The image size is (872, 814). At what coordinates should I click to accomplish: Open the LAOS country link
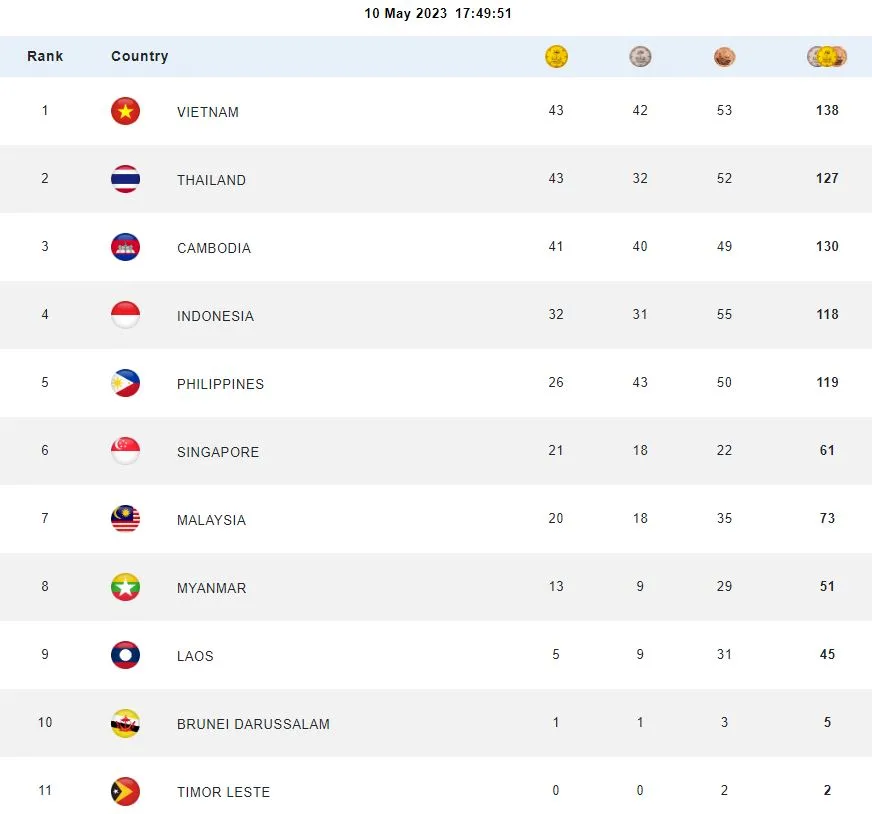click(195, 656)
